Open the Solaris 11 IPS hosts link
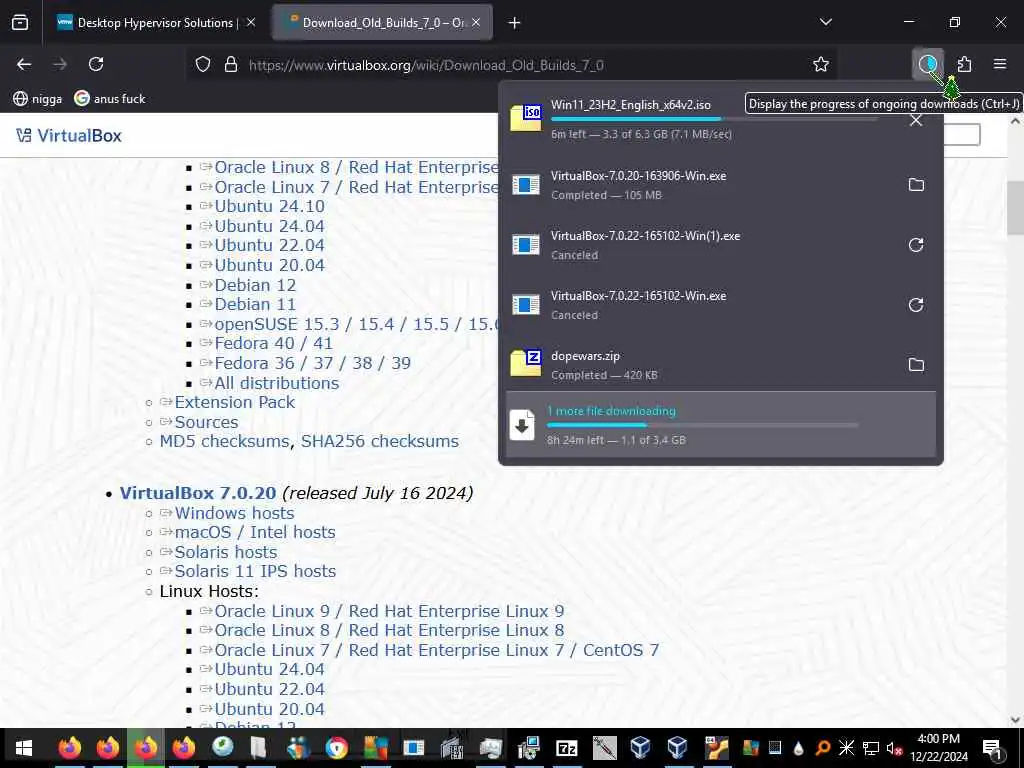Image resolution: width=1024 pixels, height=768 pixels. tap(255, 571)
